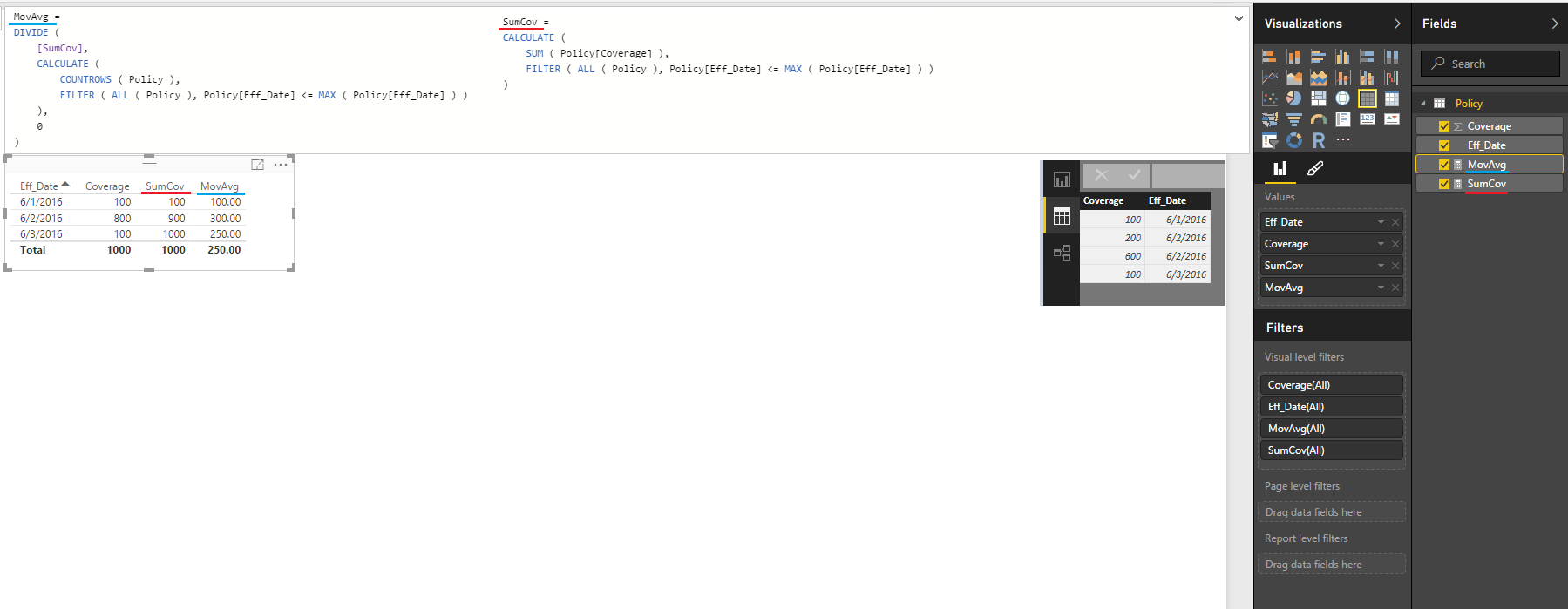1568x609 pixels.
Task: Open Data view from the sidebar
Action: 1062,217
